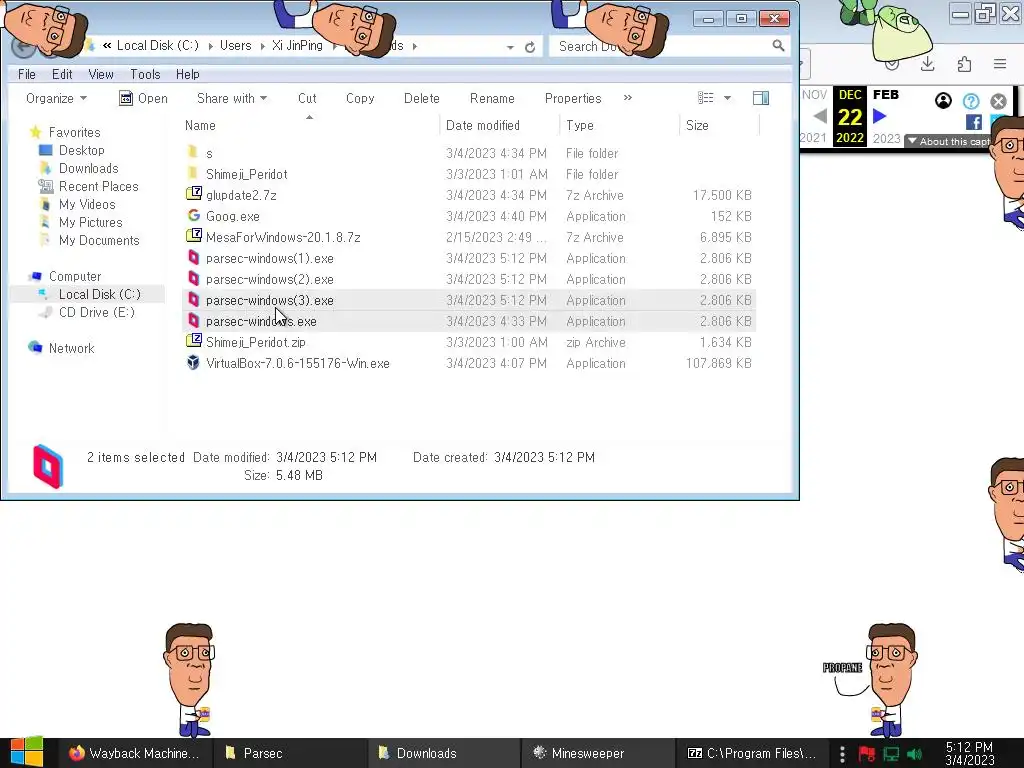Click the browser extensions puzzle icon
Screen dimensions: 1024x768
click(964, 63)
